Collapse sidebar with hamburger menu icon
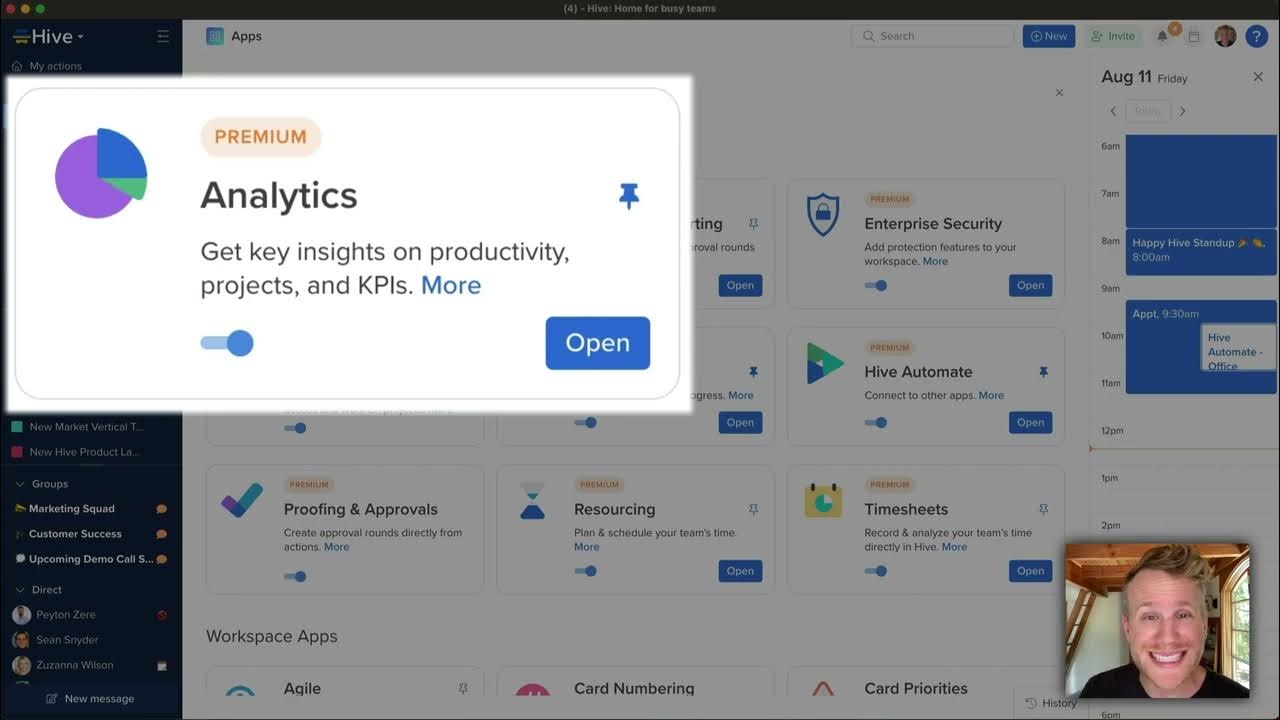 pyautogui.click(x=163, y=37)
